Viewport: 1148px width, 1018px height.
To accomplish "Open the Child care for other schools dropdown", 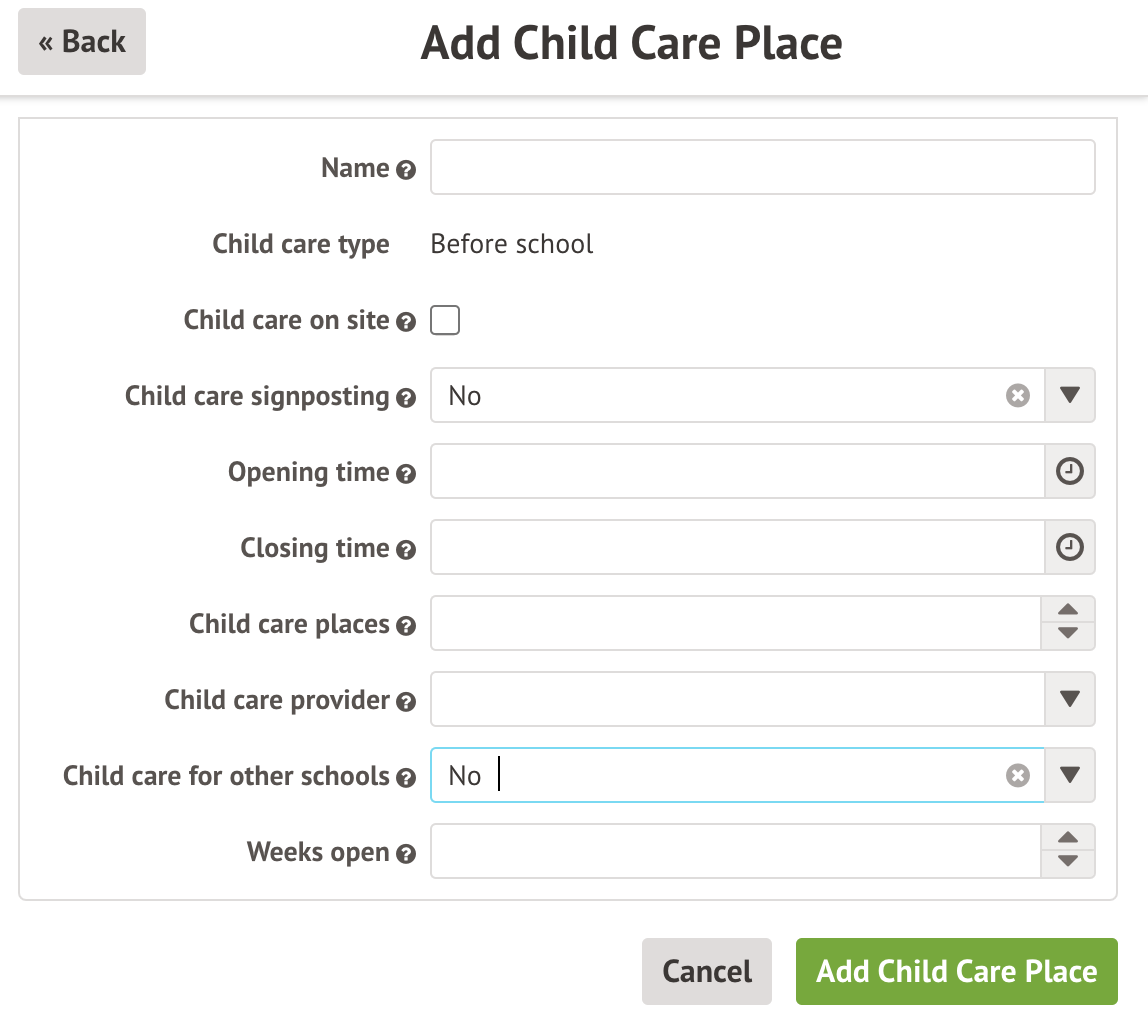I will click(1069, 775).
